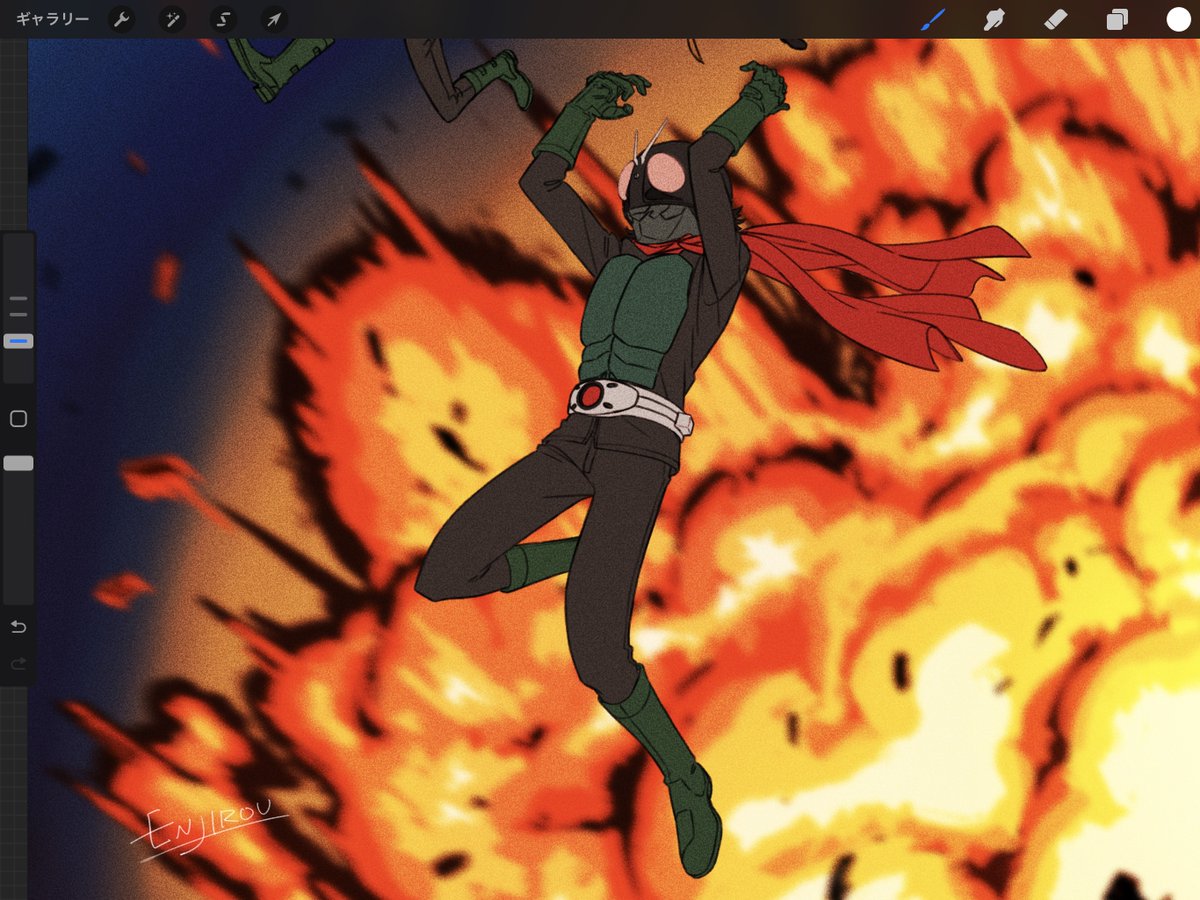Open the white color picker circle
This screenshot has height=900, width=1200.
(x=1178, y=19)
